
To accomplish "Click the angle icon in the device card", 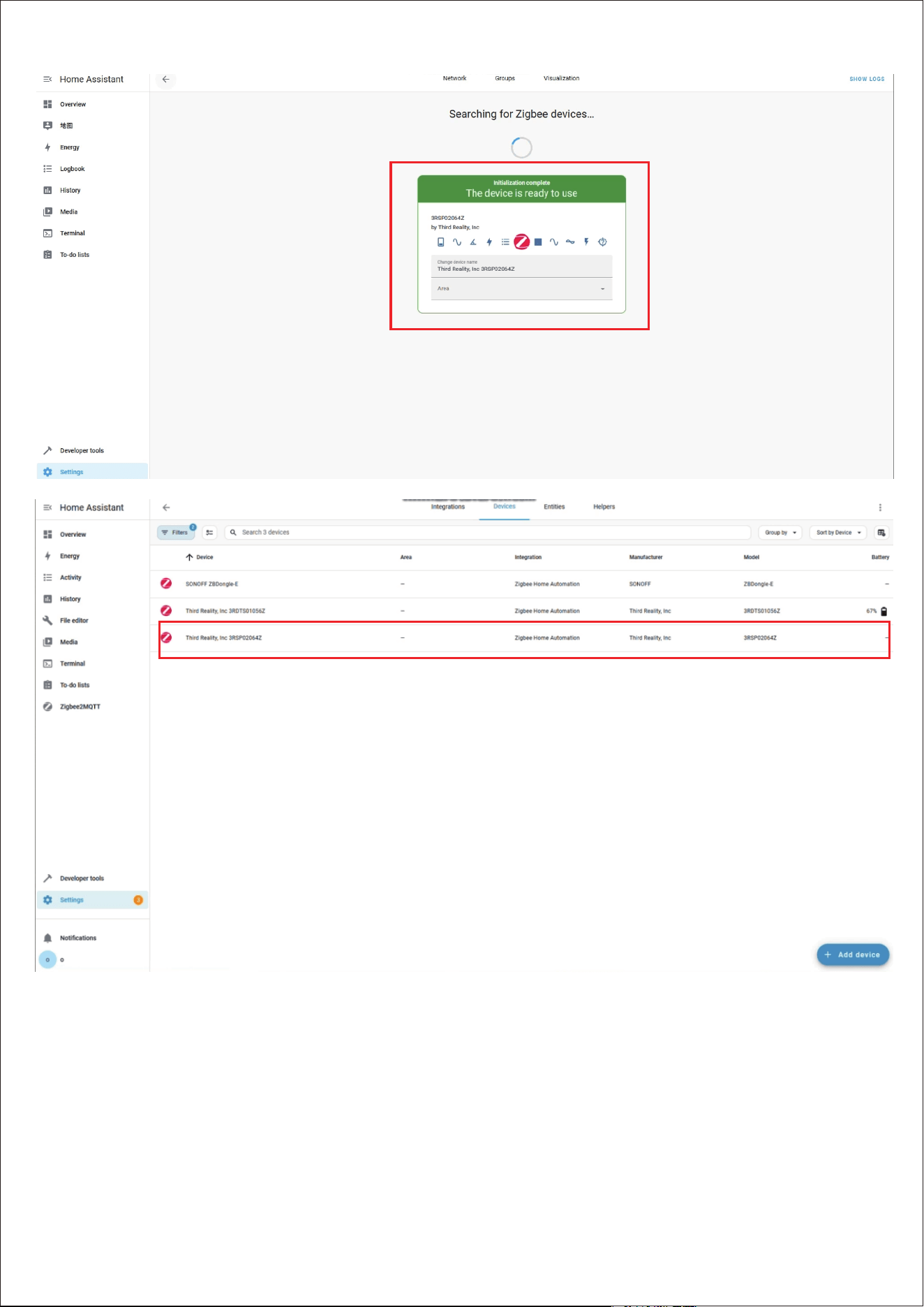I will coord(473,242).
